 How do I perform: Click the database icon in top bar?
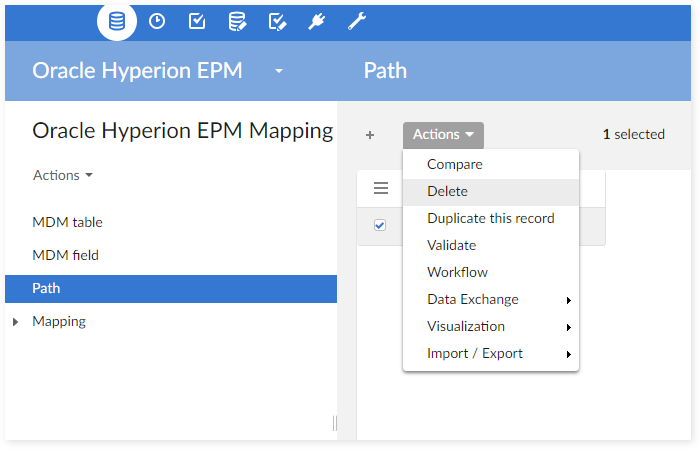coord(117,21)
